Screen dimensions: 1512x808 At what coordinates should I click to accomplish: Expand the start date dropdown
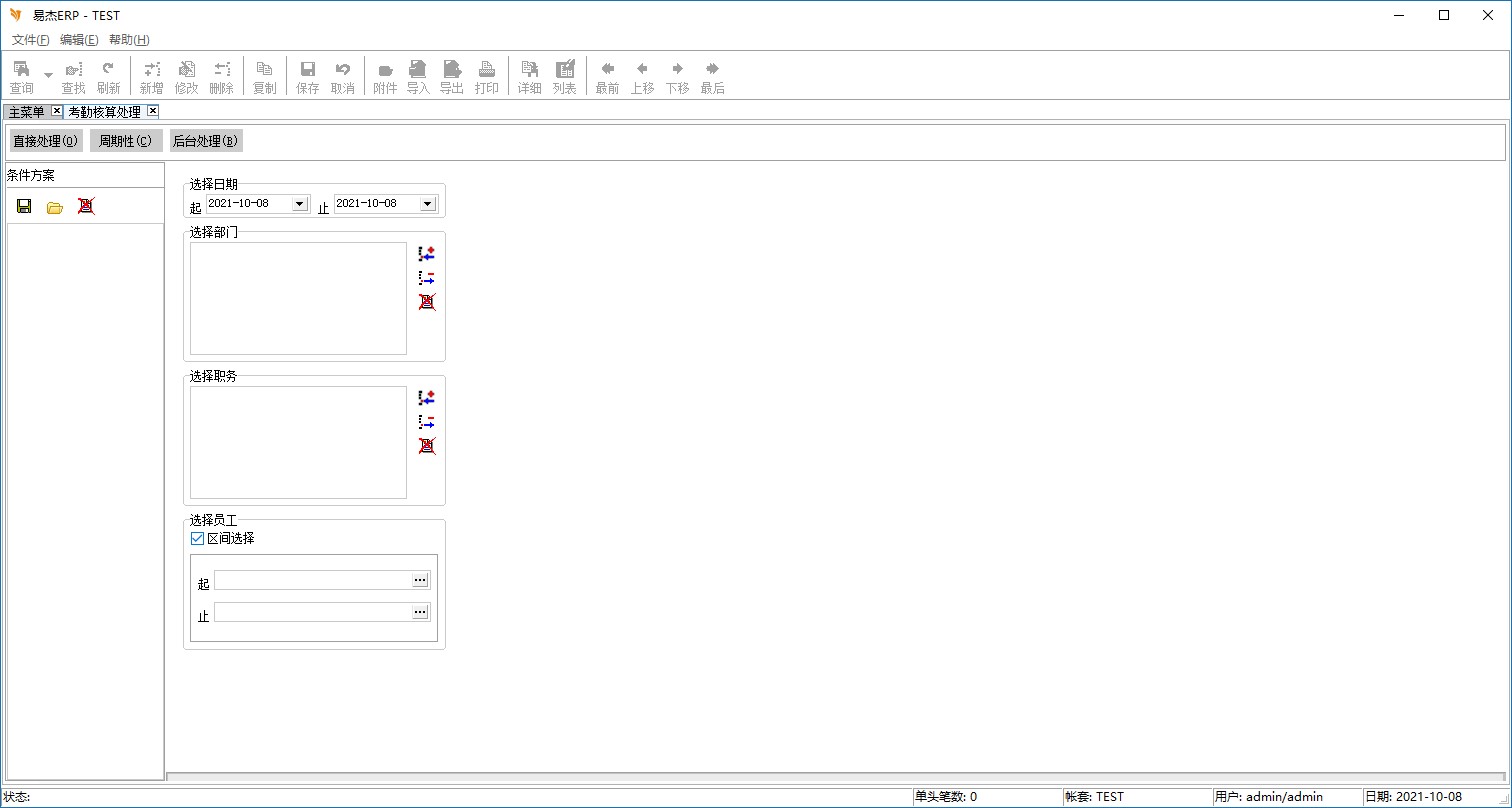click(299, 204)
